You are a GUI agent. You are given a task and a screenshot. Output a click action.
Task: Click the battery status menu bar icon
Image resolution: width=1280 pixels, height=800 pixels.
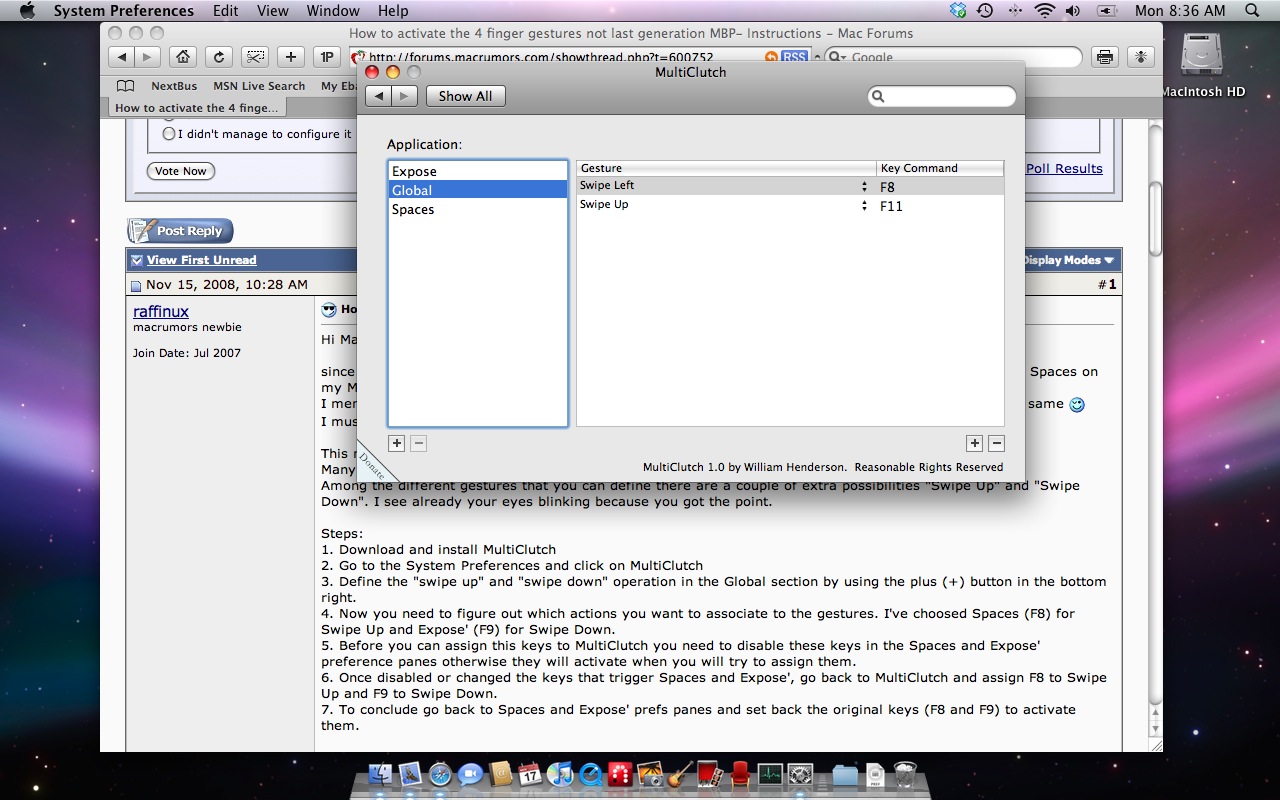[x=1107, y=11]
